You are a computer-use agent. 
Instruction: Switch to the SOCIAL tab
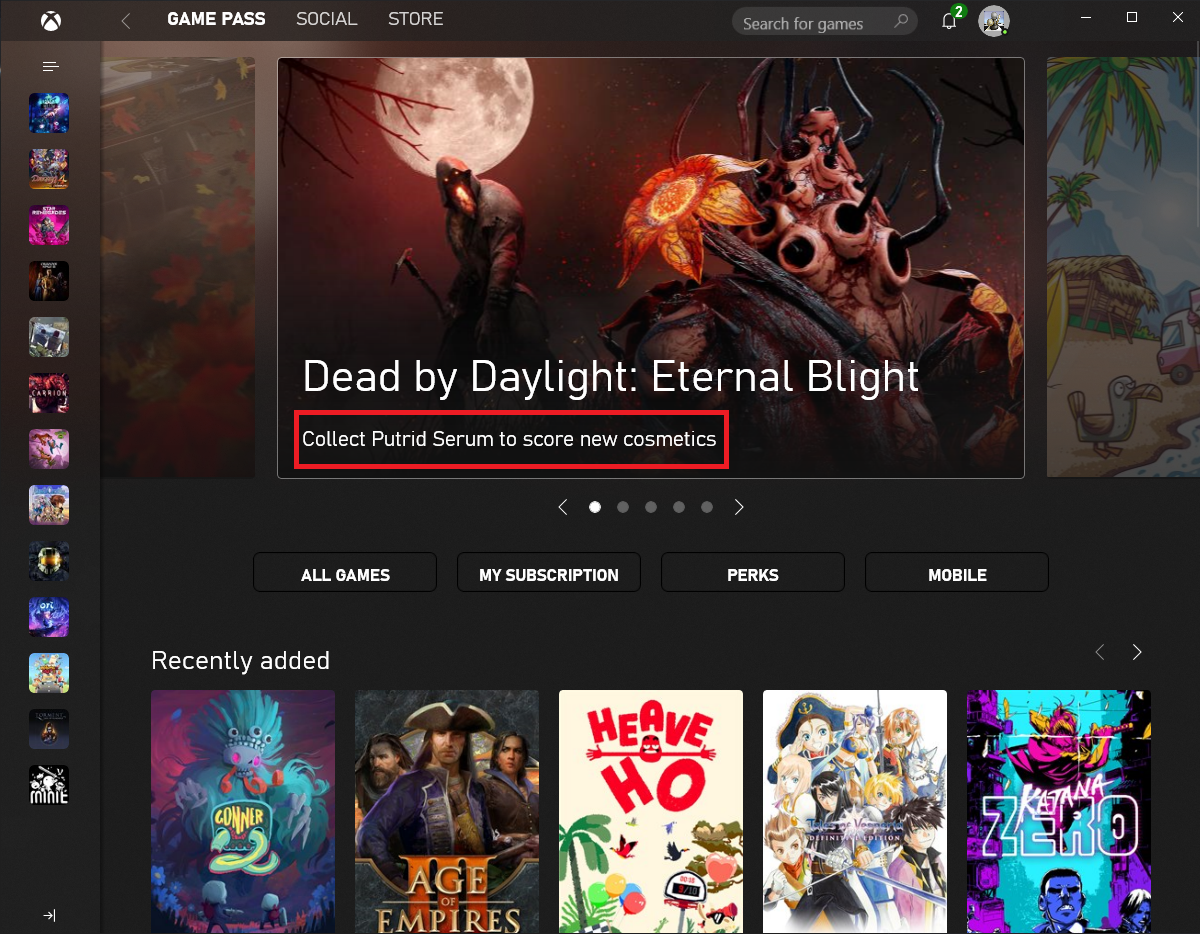click(x=326, y=19)
